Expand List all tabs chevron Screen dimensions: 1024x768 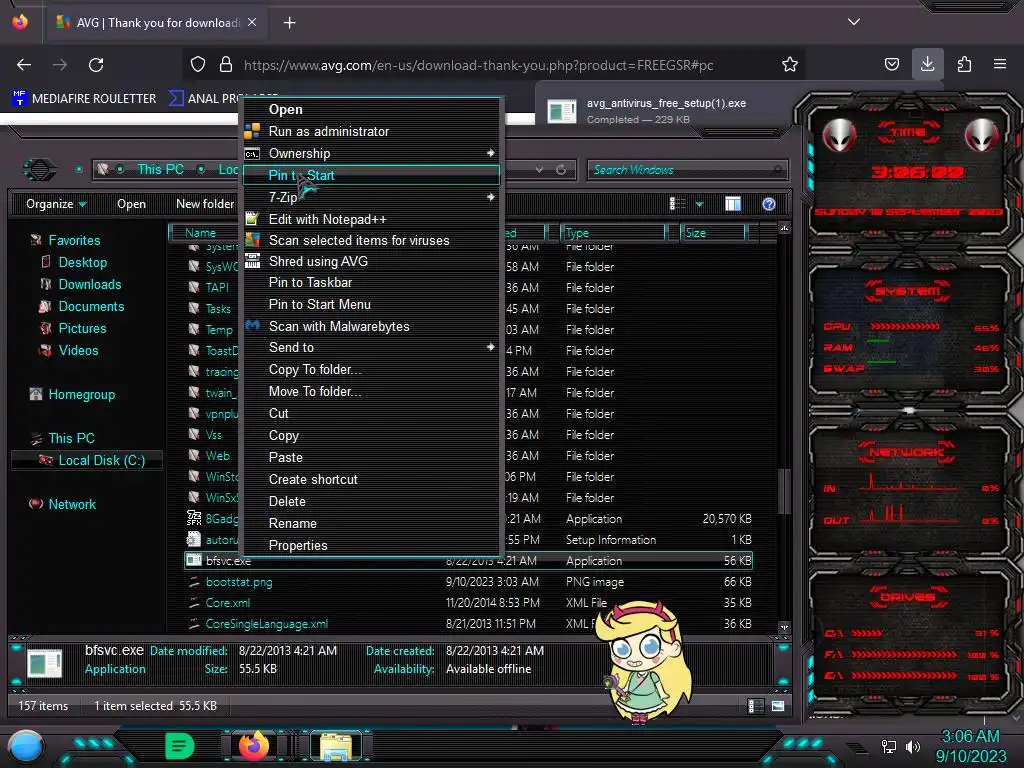click(x=854, y=22)
